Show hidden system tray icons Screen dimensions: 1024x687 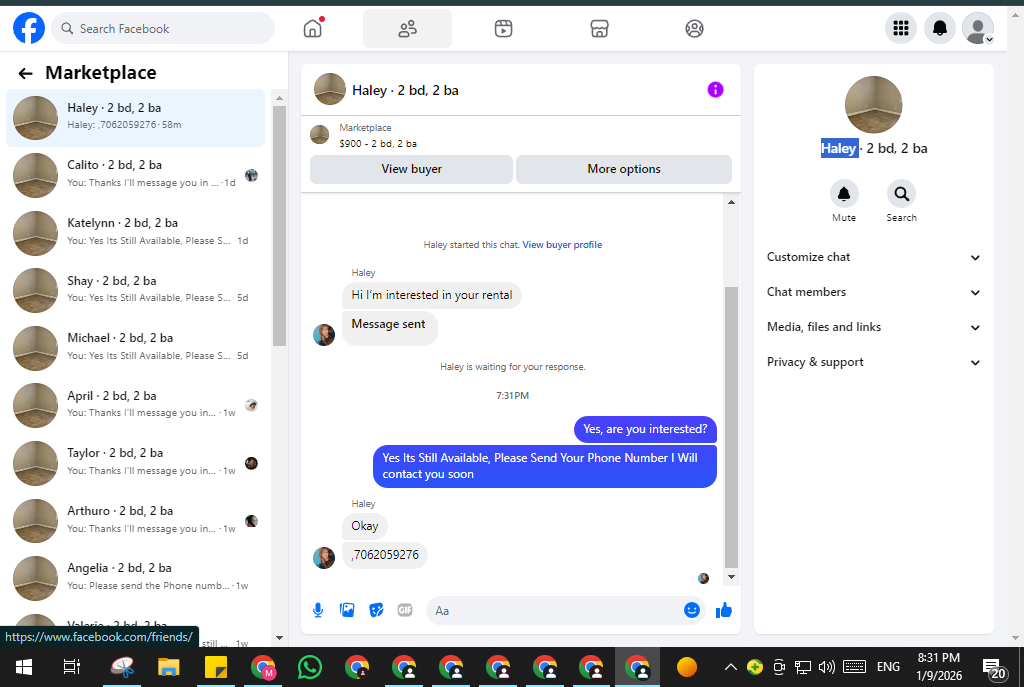[x=731, y=667]
